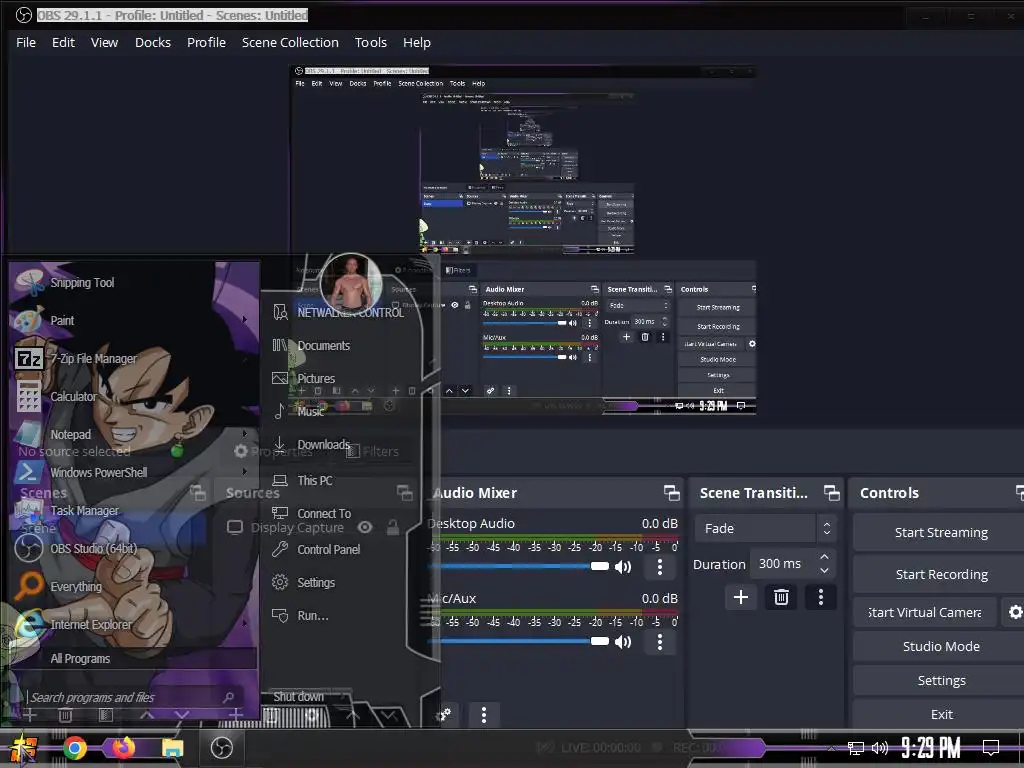
Task: Launch Internet Explorer from Start menu
Action: click(91, 624)
